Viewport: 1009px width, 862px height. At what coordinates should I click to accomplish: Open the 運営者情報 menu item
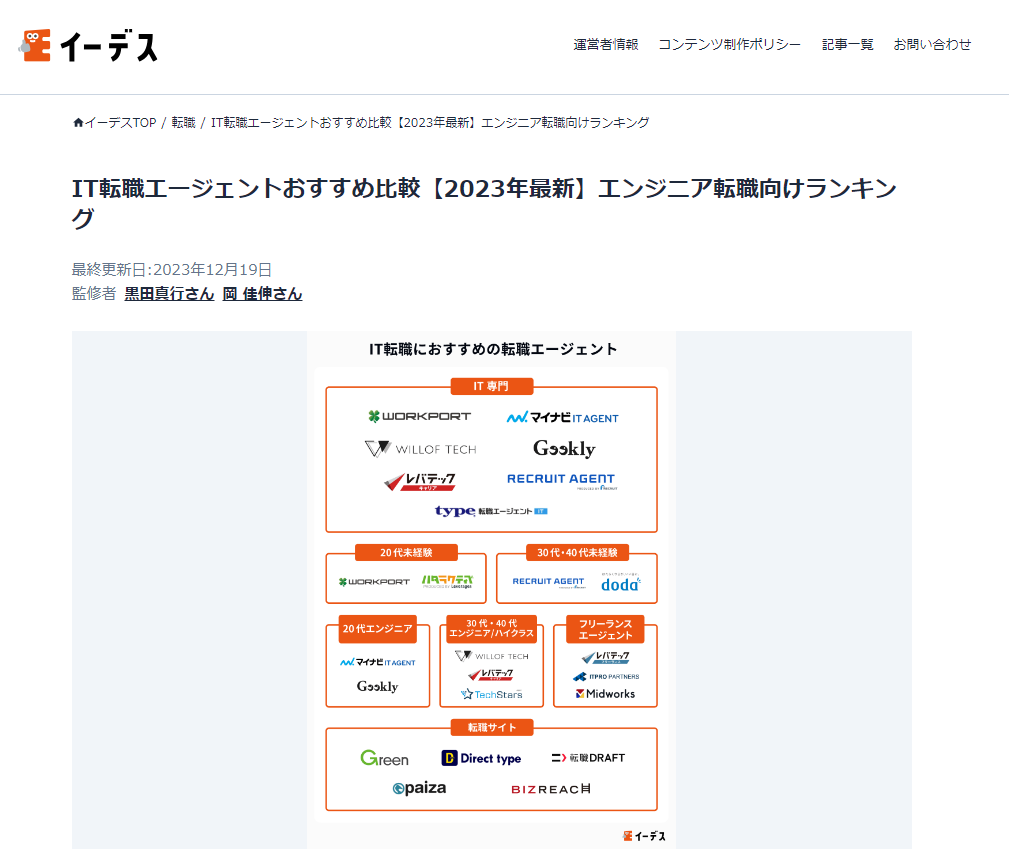point(606,44)
